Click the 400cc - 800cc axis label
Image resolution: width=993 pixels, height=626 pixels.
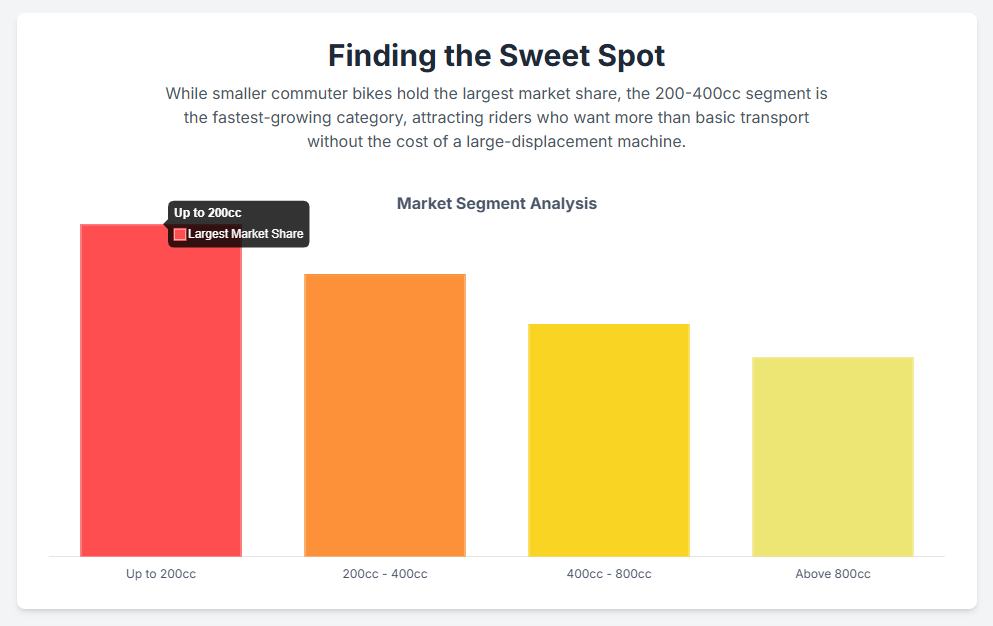click(x=609, y=574)
